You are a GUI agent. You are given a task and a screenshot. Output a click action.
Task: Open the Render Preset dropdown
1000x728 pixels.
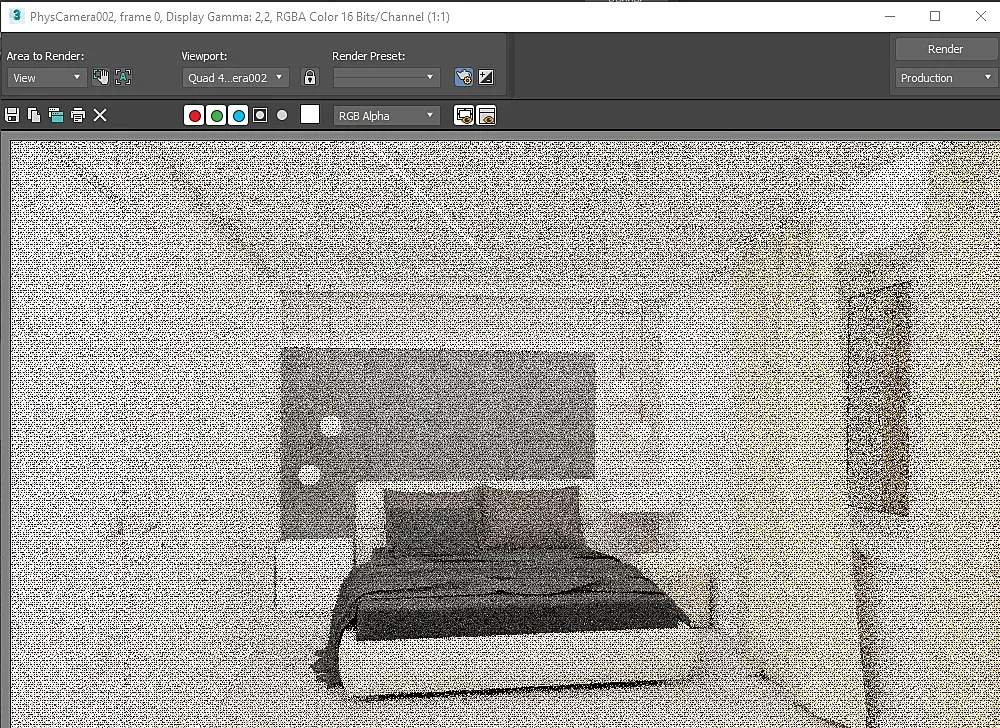[386, 78]
